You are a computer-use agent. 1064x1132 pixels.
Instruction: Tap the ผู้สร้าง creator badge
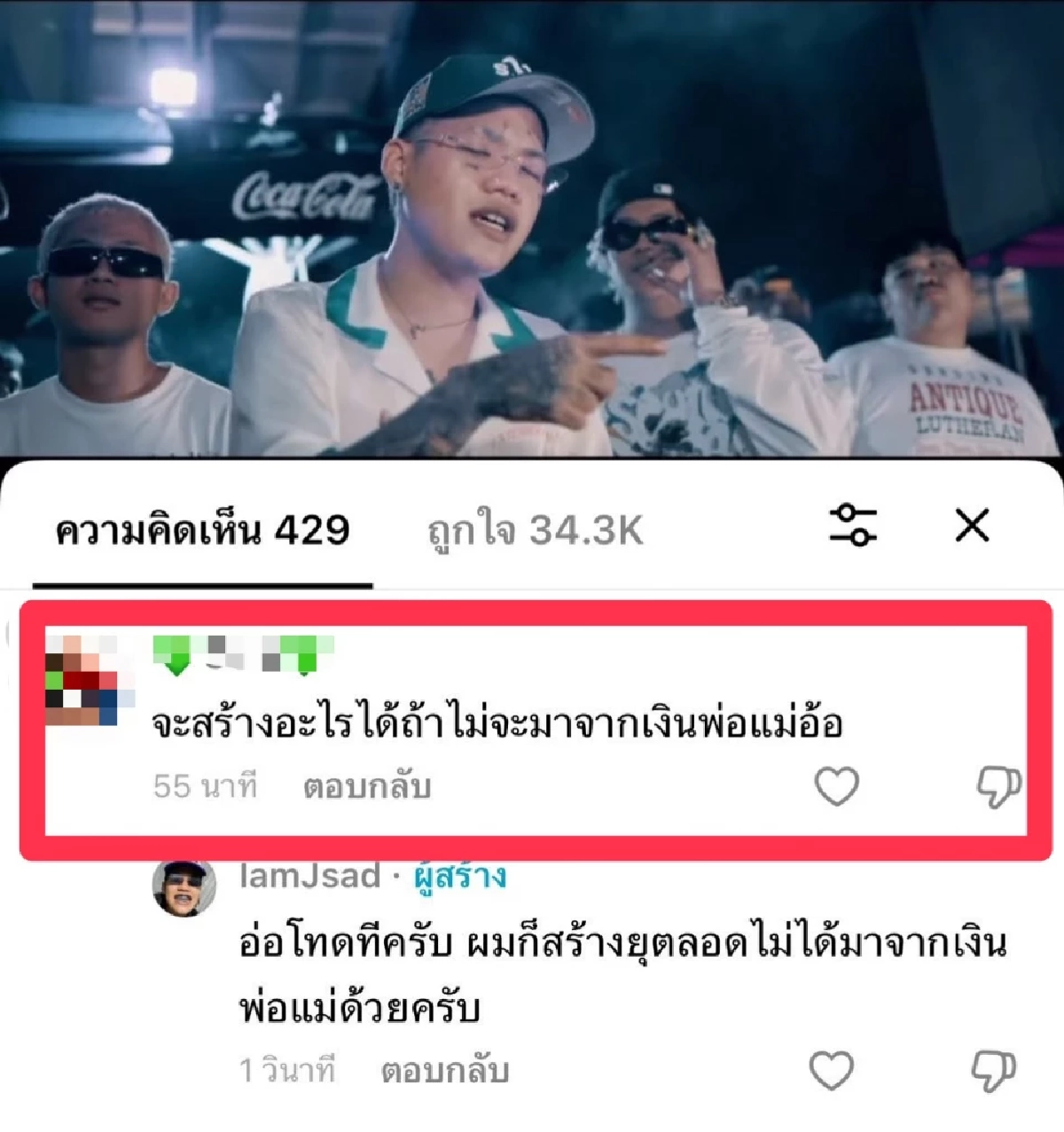(x=461, y=877)
